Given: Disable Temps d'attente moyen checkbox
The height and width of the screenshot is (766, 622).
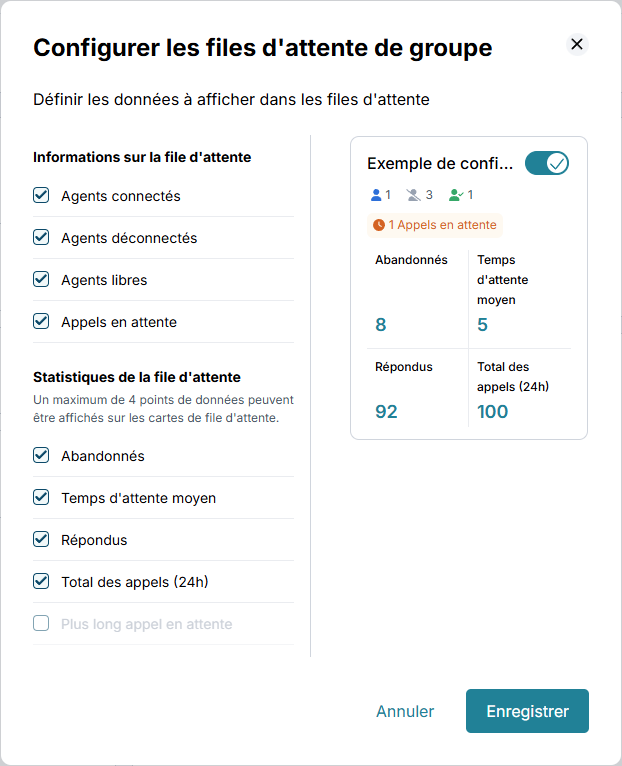Looking at the screenshot, I should click(x=41, y=498).
